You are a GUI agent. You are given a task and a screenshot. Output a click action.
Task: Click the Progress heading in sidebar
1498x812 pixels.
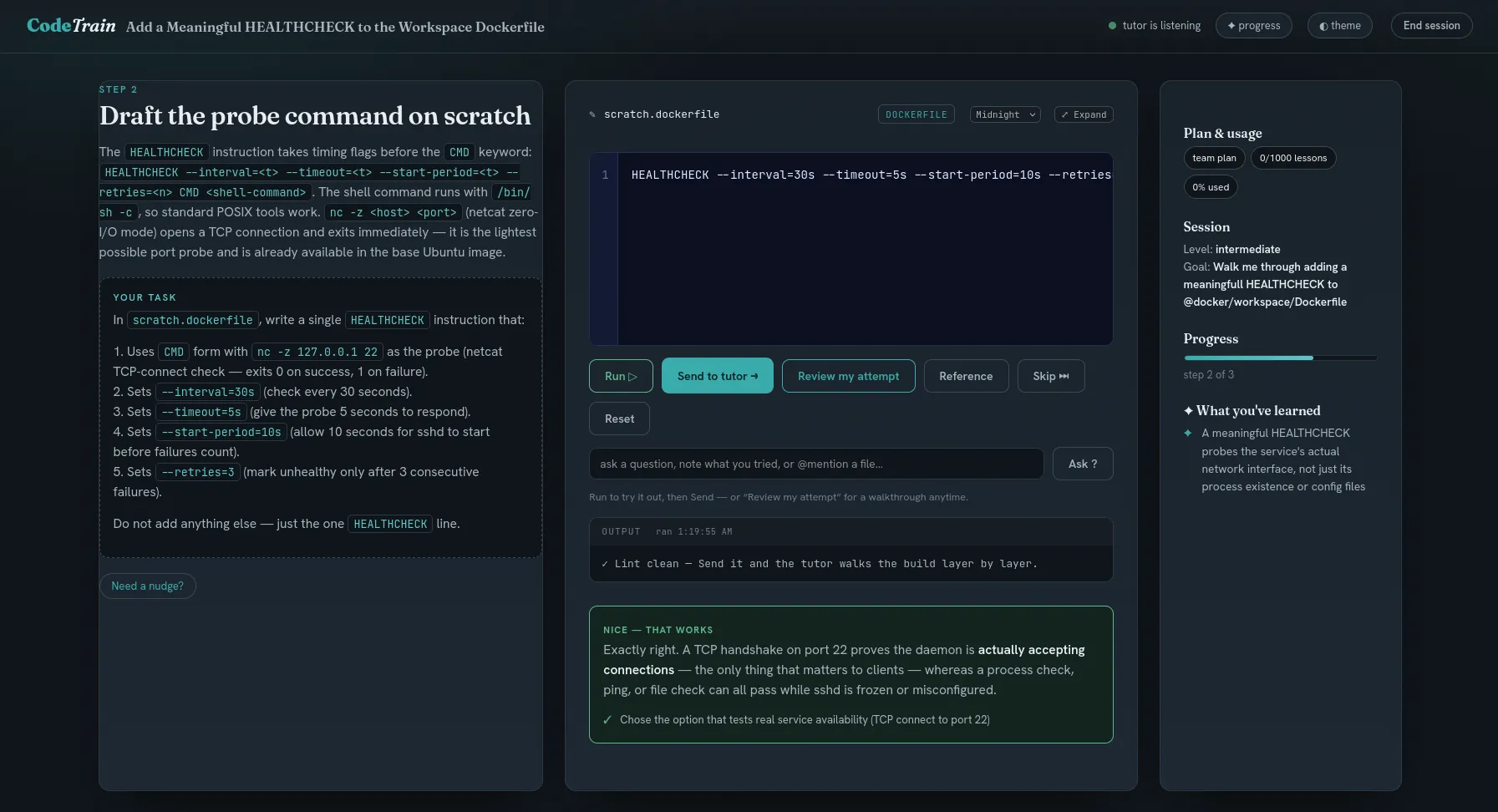click(1211, 338)
